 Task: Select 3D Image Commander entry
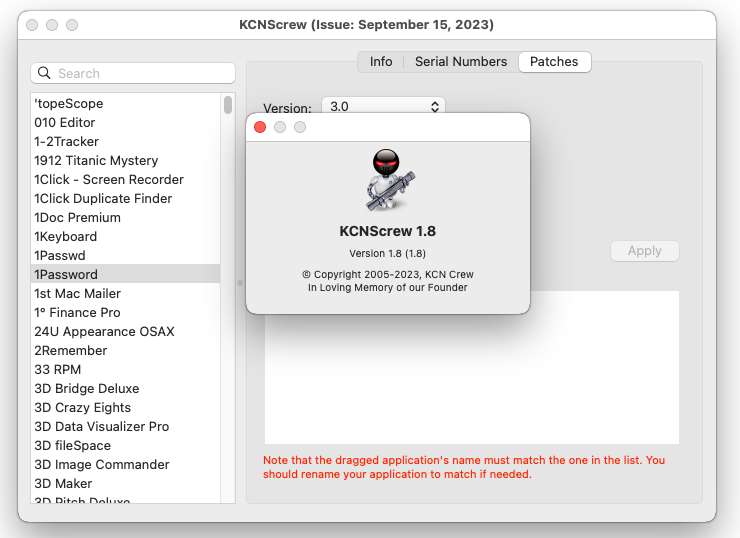[126, 464]
